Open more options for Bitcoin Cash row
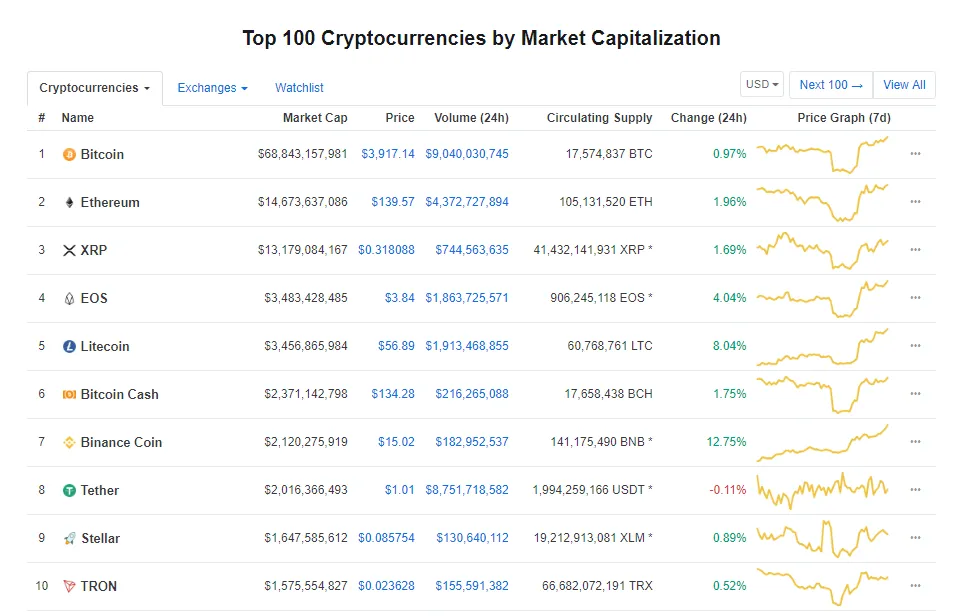Viewport: 956px width, 616px height. (x=915, y=394)
